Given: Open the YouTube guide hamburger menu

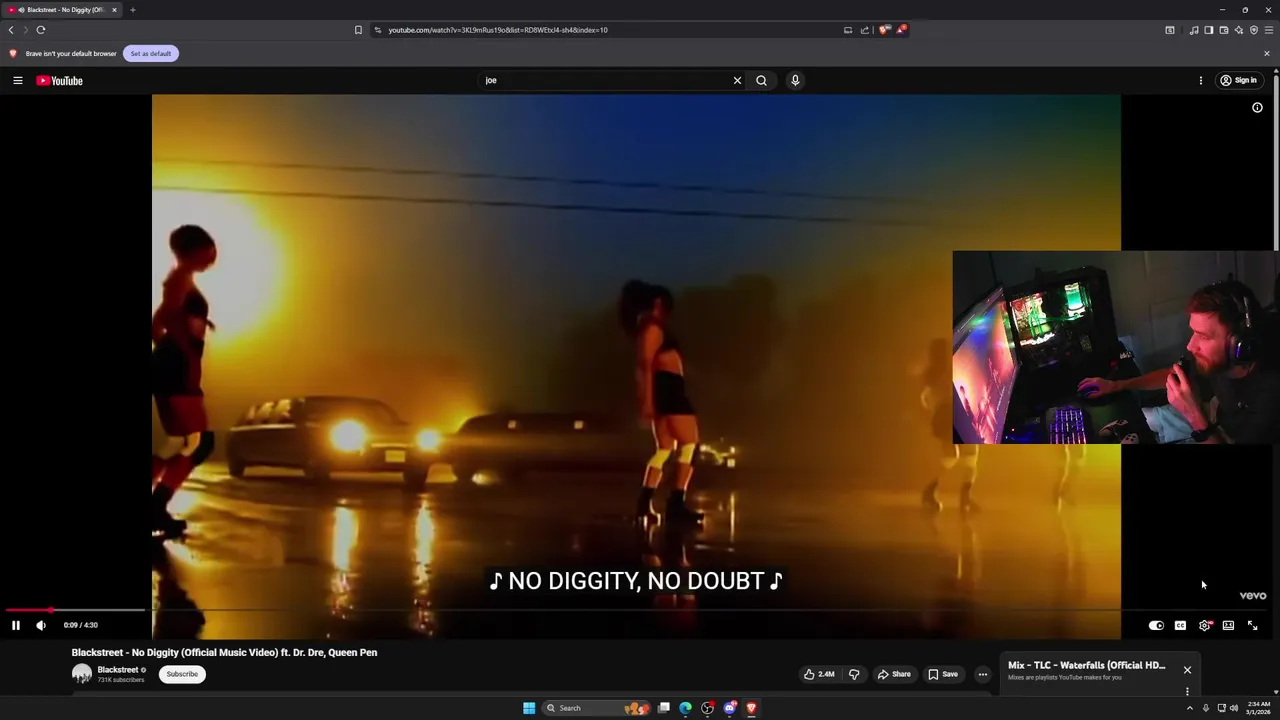Looking at the screenshot, I should point(17,80).
